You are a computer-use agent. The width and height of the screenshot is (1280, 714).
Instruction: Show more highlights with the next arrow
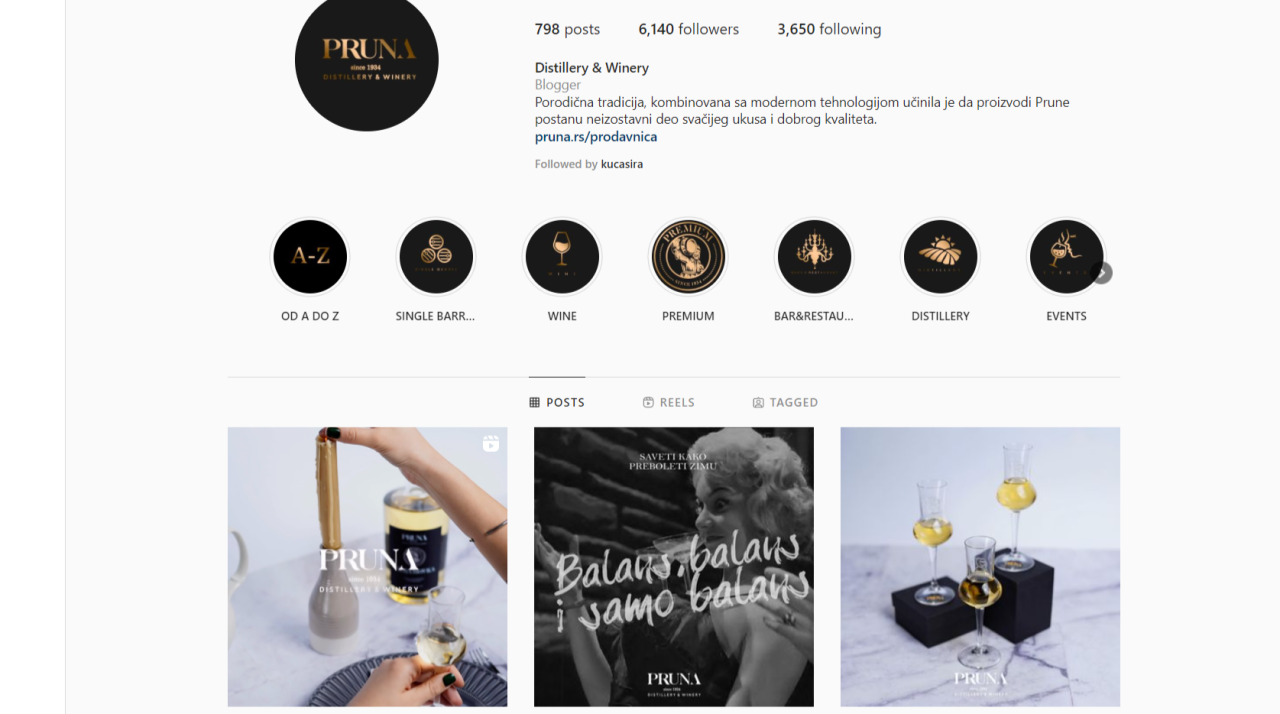[x=1101, y=273]
